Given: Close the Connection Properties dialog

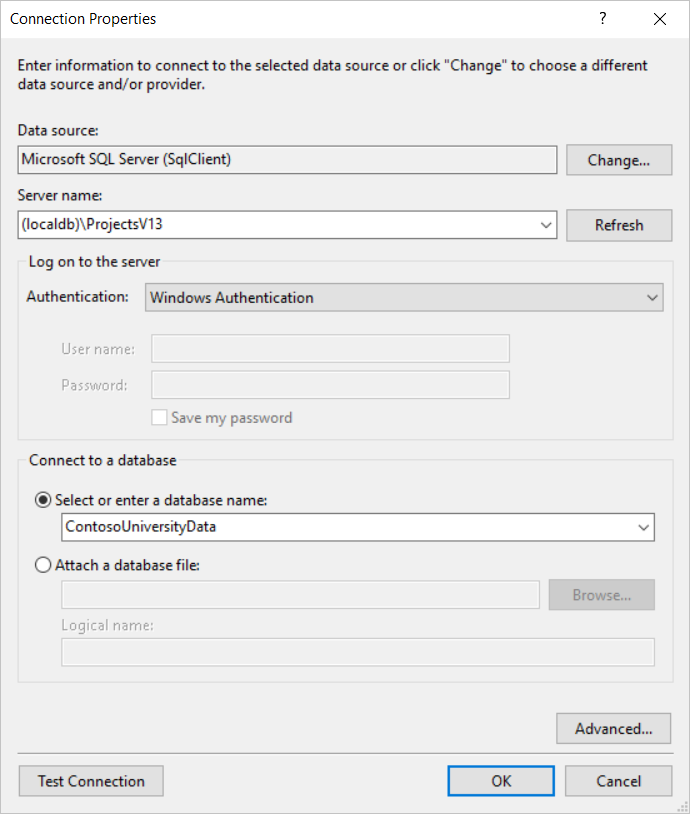Looking at the screenshot, I should pos(660,19).
